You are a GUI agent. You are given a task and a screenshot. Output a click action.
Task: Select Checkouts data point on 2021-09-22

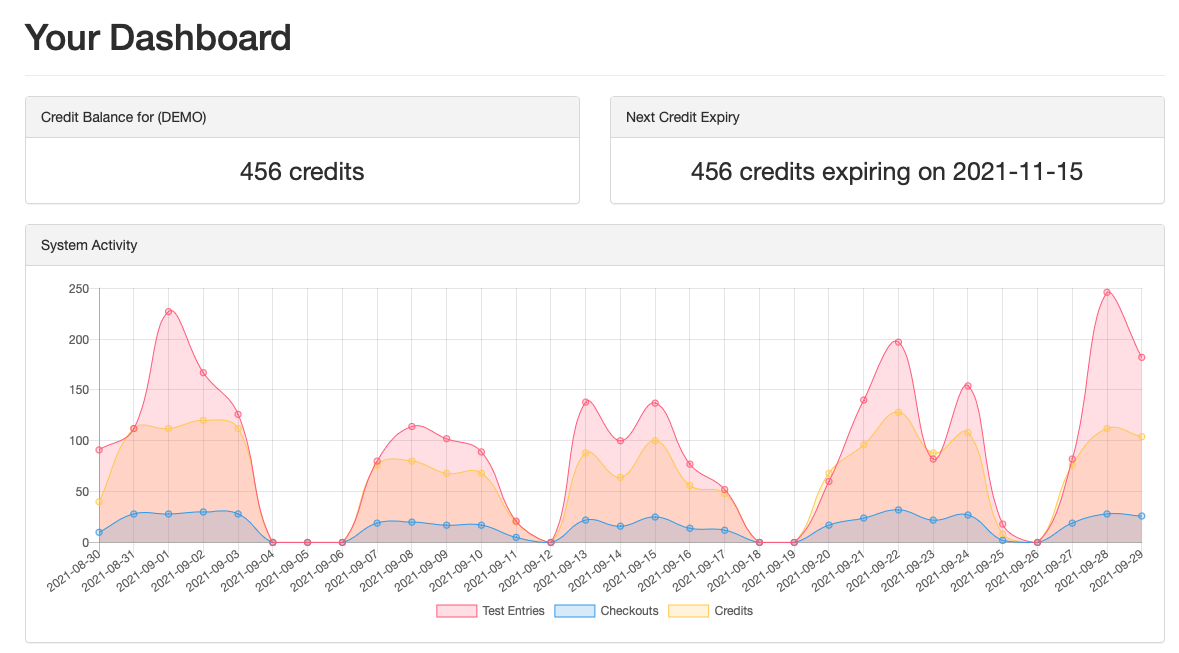click(x=898, y=510)
